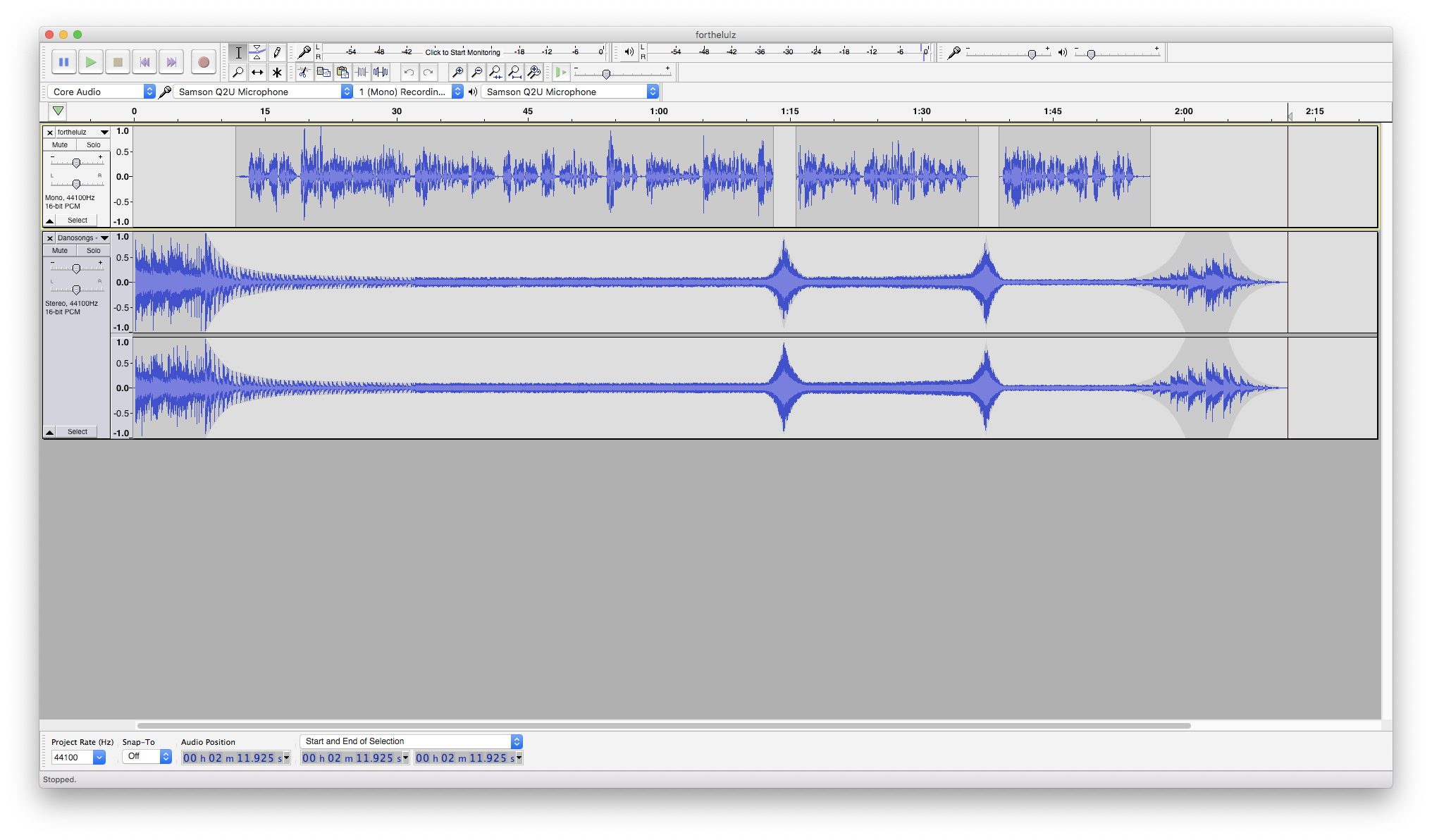The height and width of the screenshot is (840, 1432).
Task: Choose the Time Shift tool
Action: (257, 72)
